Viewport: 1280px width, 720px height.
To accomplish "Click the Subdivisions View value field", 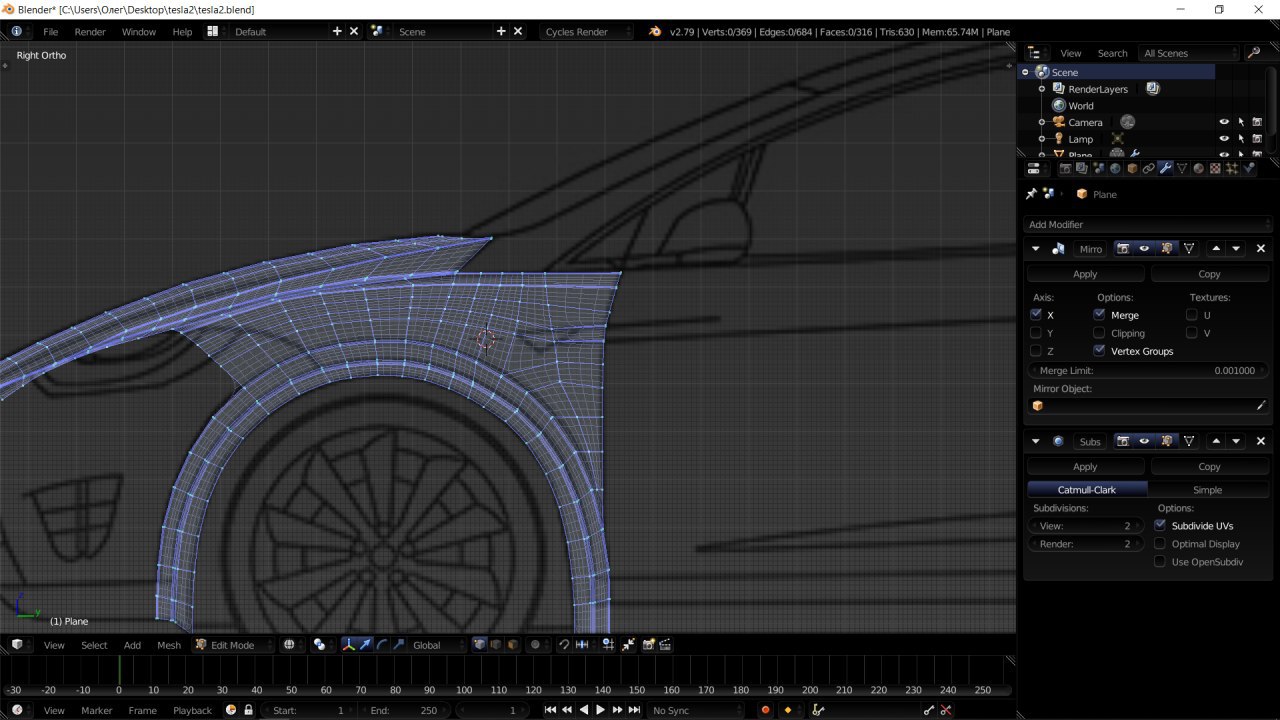I will pyautogui.click(x=1086, y=525).
